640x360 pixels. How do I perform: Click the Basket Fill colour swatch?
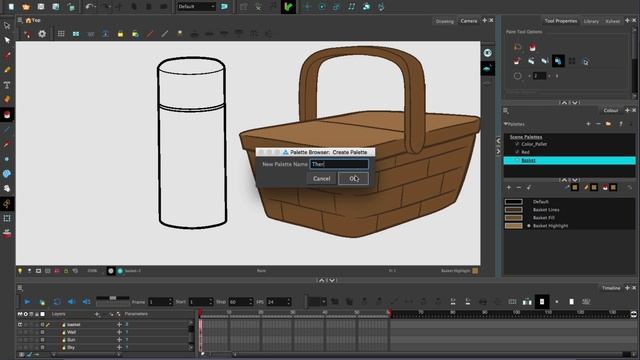click(x=513, y=218)
